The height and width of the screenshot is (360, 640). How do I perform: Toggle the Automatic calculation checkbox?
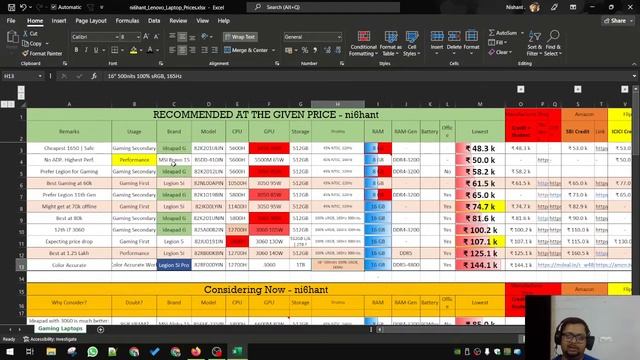[53, 7]
